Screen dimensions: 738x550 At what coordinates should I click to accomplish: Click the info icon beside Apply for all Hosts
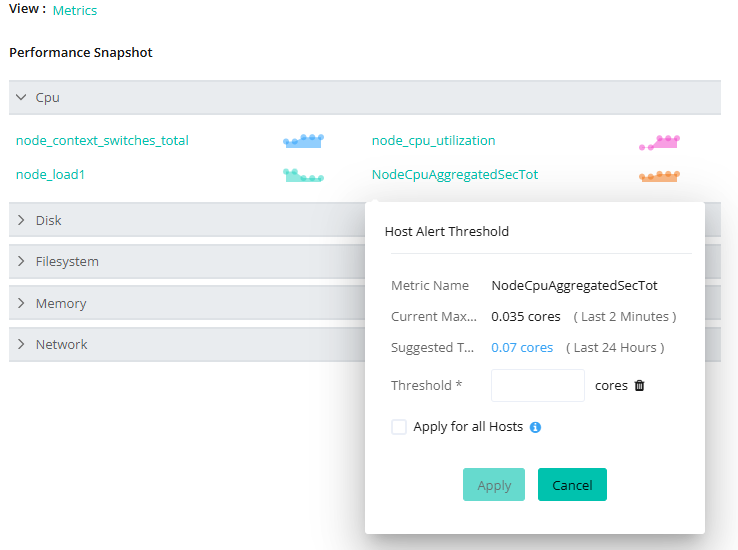pos(535,427)
